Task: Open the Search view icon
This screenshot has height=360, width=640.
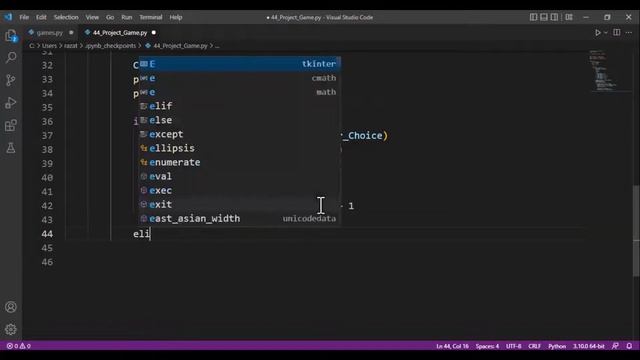Action: click(11, 58)
